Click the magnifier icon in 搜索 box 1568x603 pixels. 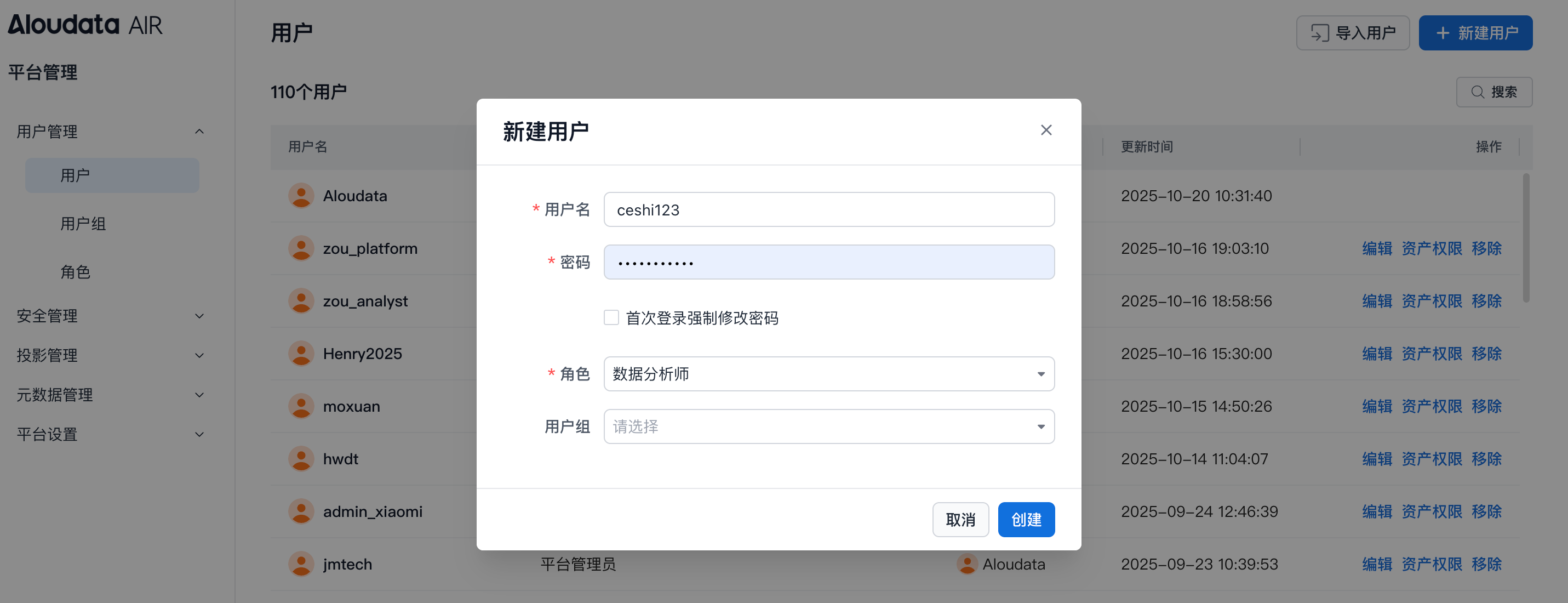point(1477,92)
